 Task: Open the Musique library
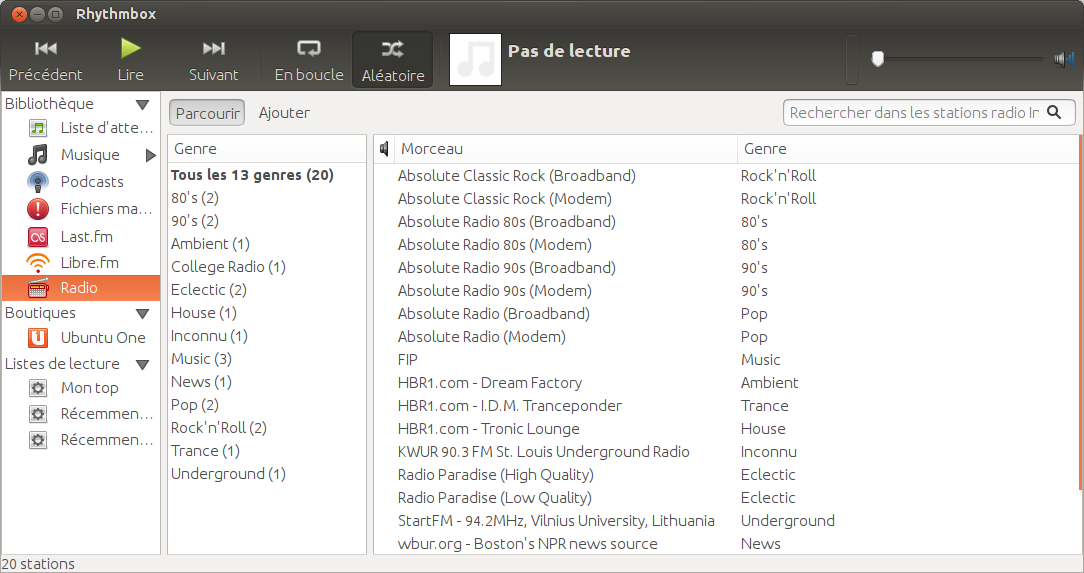pos(81,155)
